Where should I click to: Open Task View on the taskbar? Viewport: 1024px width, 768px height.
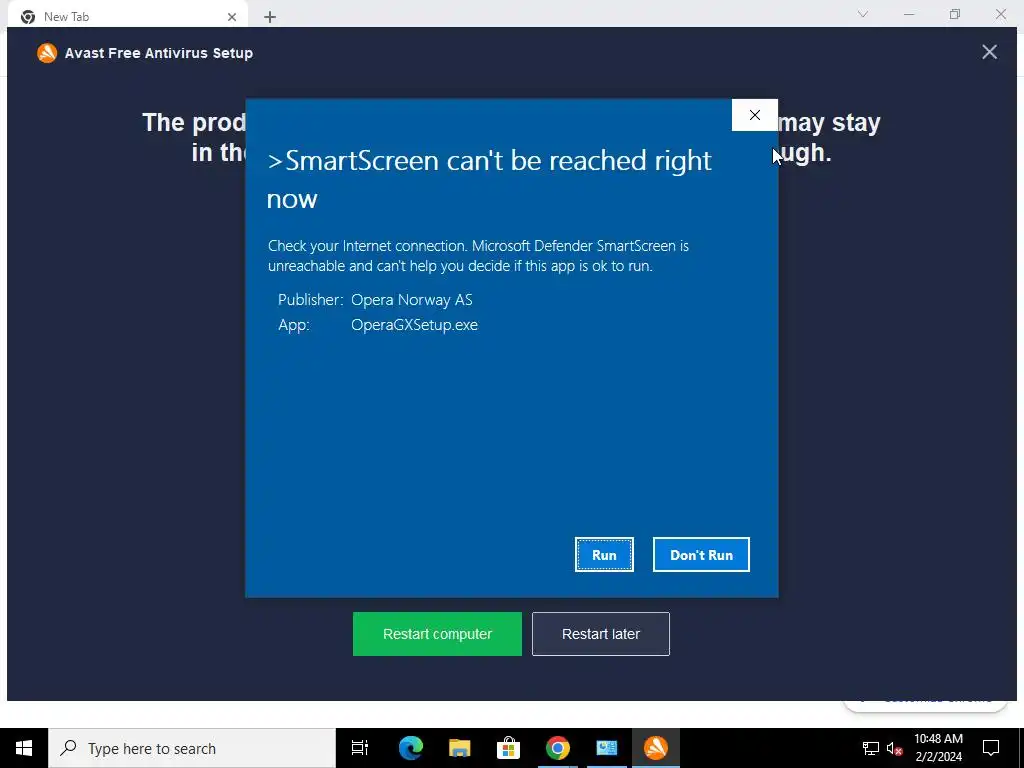360,748
